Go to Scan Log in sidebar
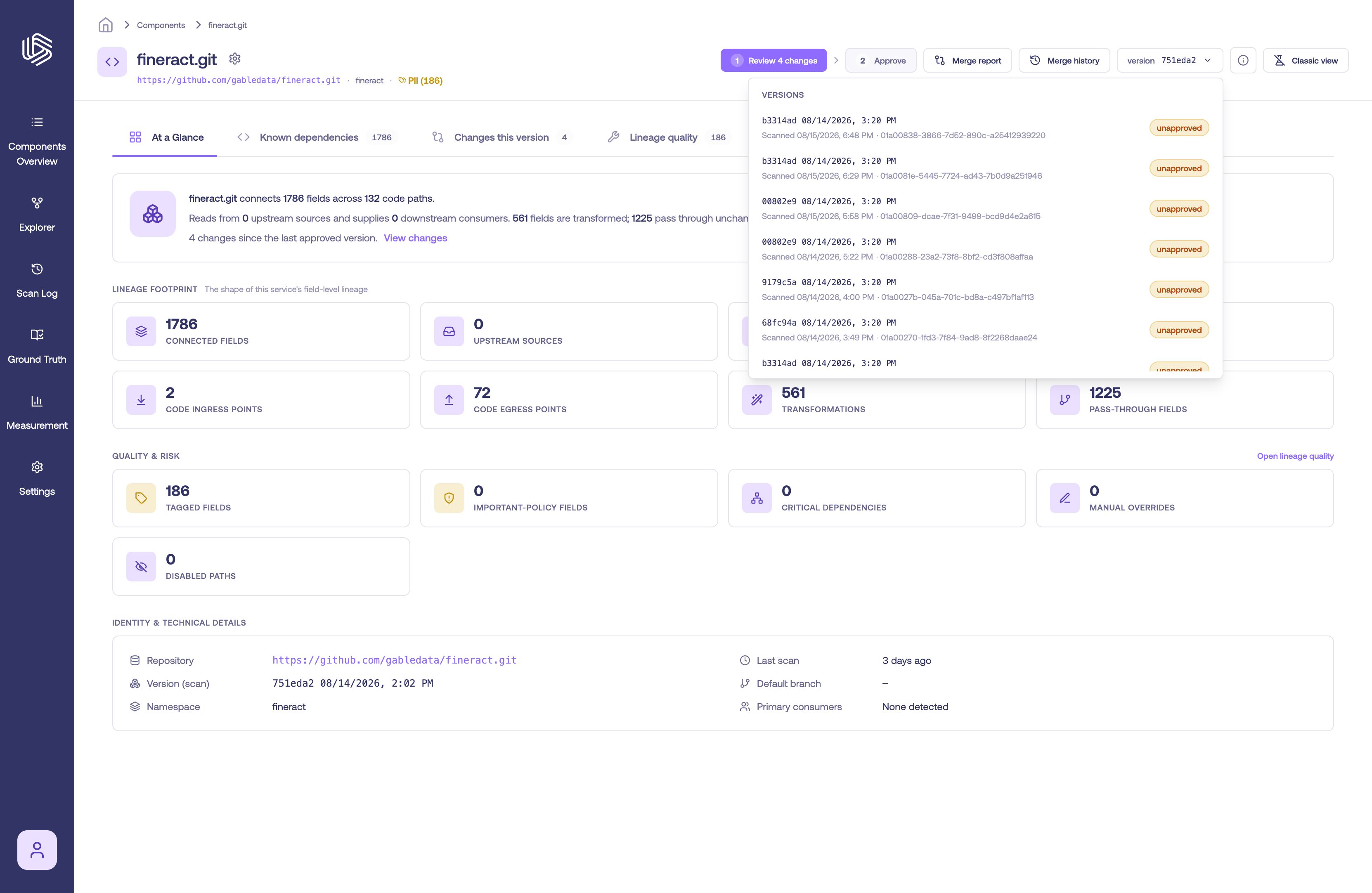Viewport: 1372px width, 893px height. pyautogui.click(x=37, y=281)
